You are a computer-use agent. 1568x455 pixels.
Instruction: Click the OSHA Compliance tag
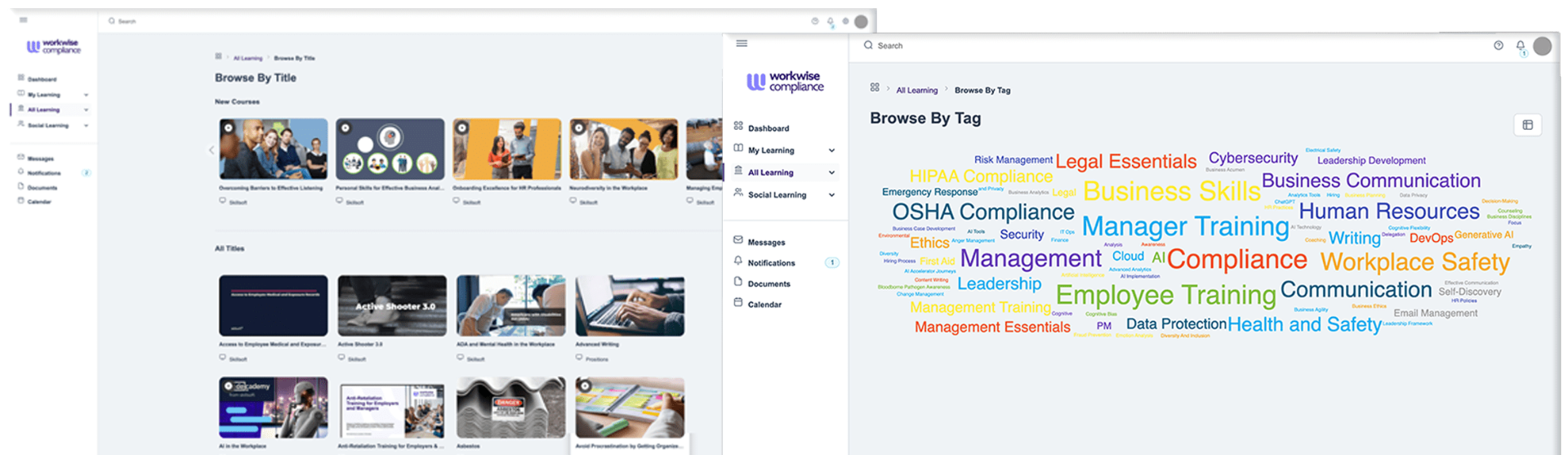coord(982,212)
